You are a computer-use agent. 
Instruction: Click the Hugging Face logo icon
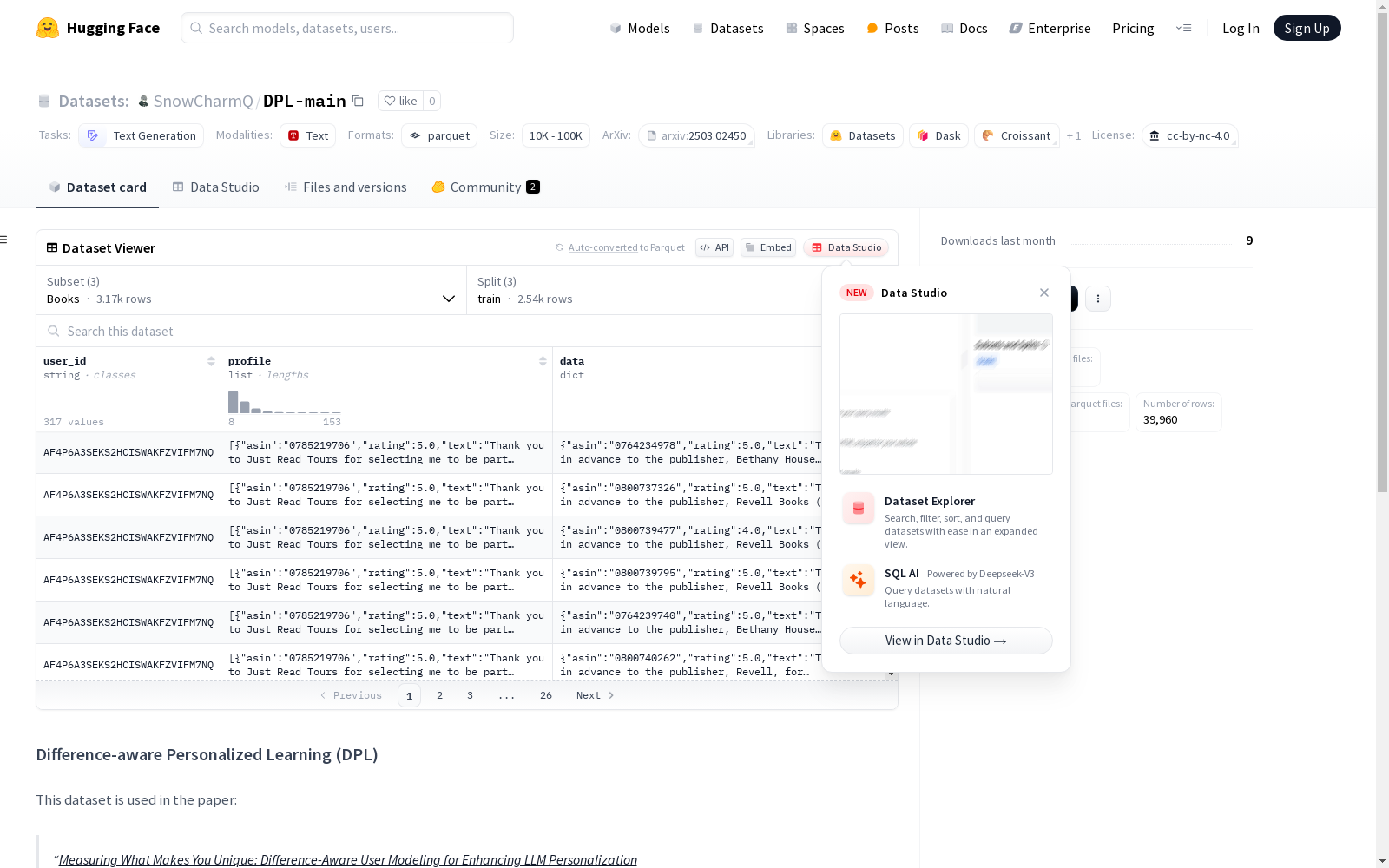click(48, 28)
